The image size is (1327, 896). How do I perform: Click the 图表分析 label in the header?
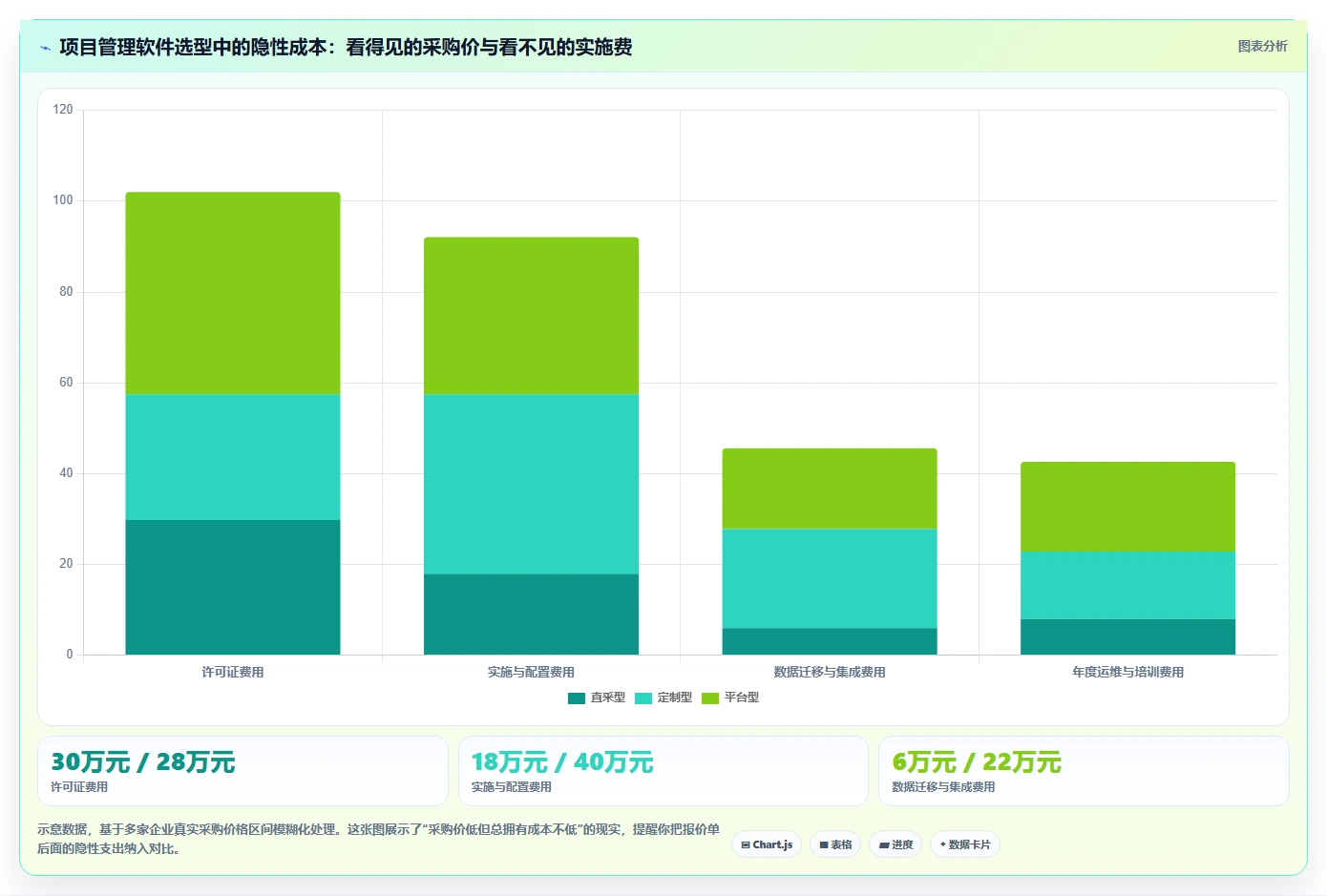tap(1262, 46)
